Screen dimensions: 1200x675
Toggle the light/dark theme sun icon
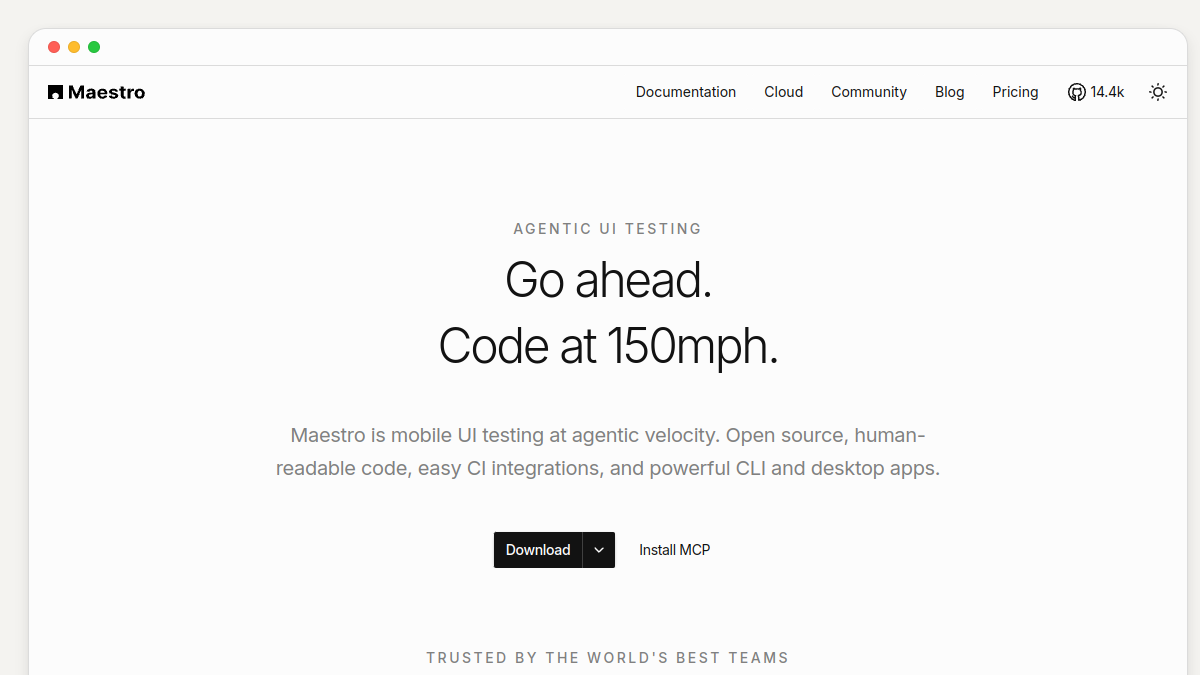[x=1158, y=92]
